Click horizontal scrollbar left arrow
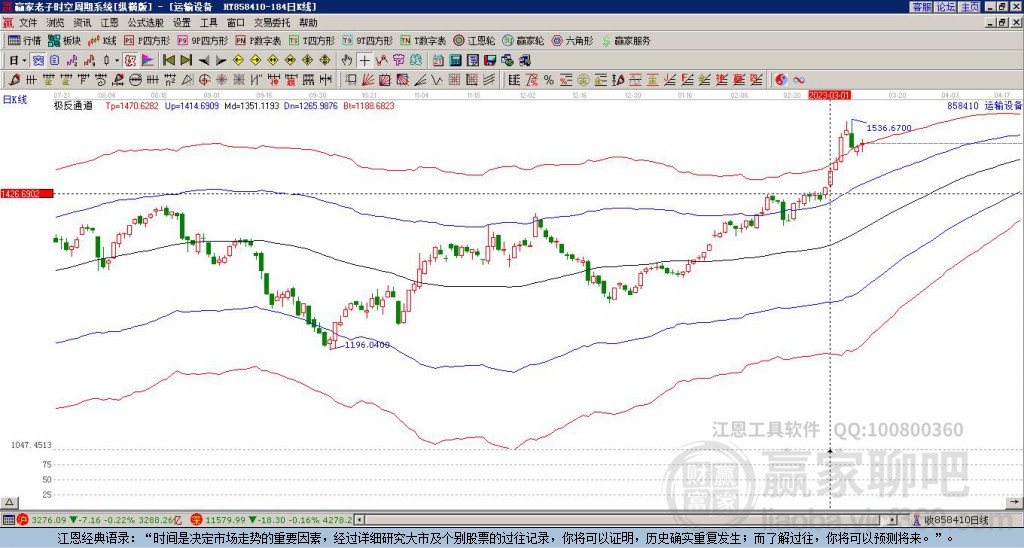Screen dimensions: 1024x548 click(360, 520)
